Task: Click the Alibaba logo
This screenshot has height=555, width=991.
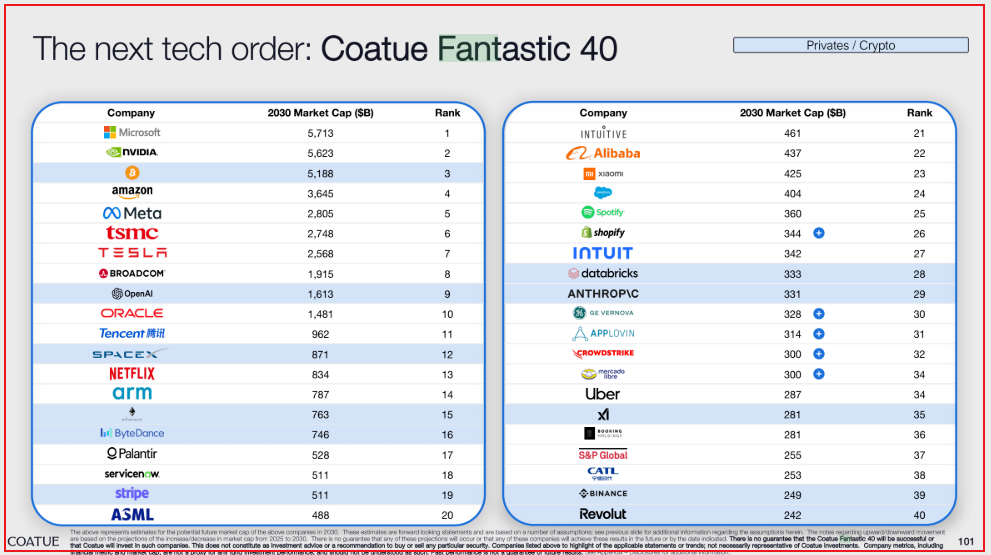Action: coord(603,153)
